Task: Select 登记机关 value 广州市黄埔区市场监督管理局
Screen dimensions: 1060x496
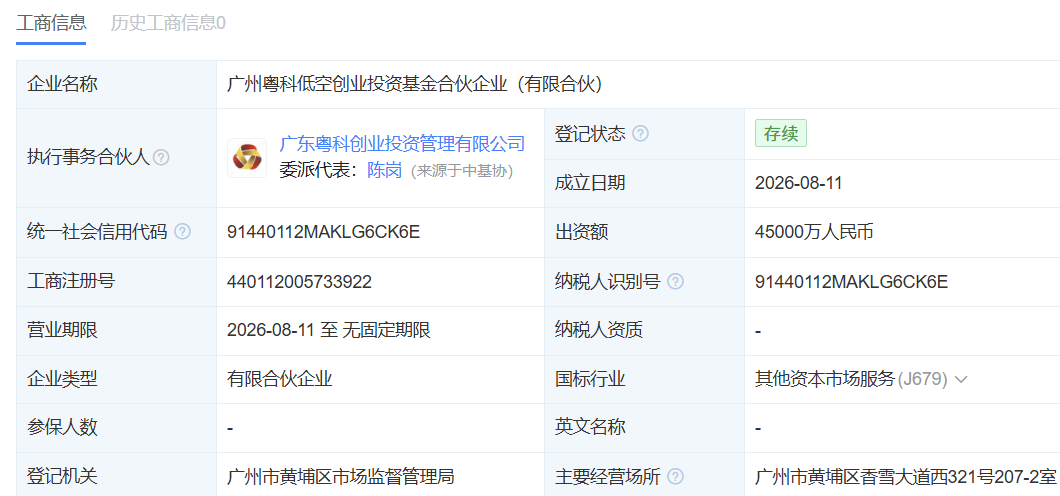Action: 341,476
